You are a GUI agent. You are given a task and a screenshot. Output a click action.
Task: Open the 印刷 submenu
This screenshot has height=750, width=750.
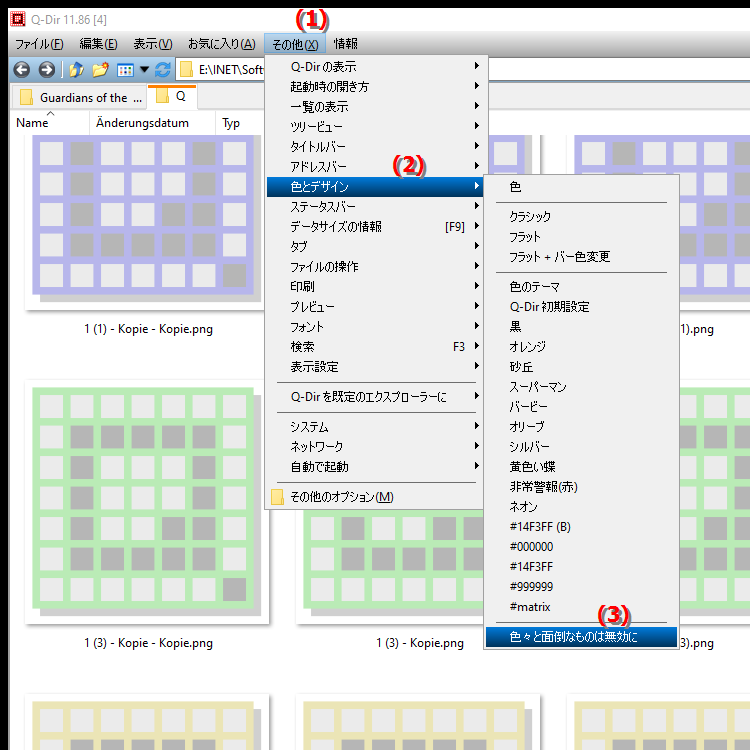coord(375,287)
